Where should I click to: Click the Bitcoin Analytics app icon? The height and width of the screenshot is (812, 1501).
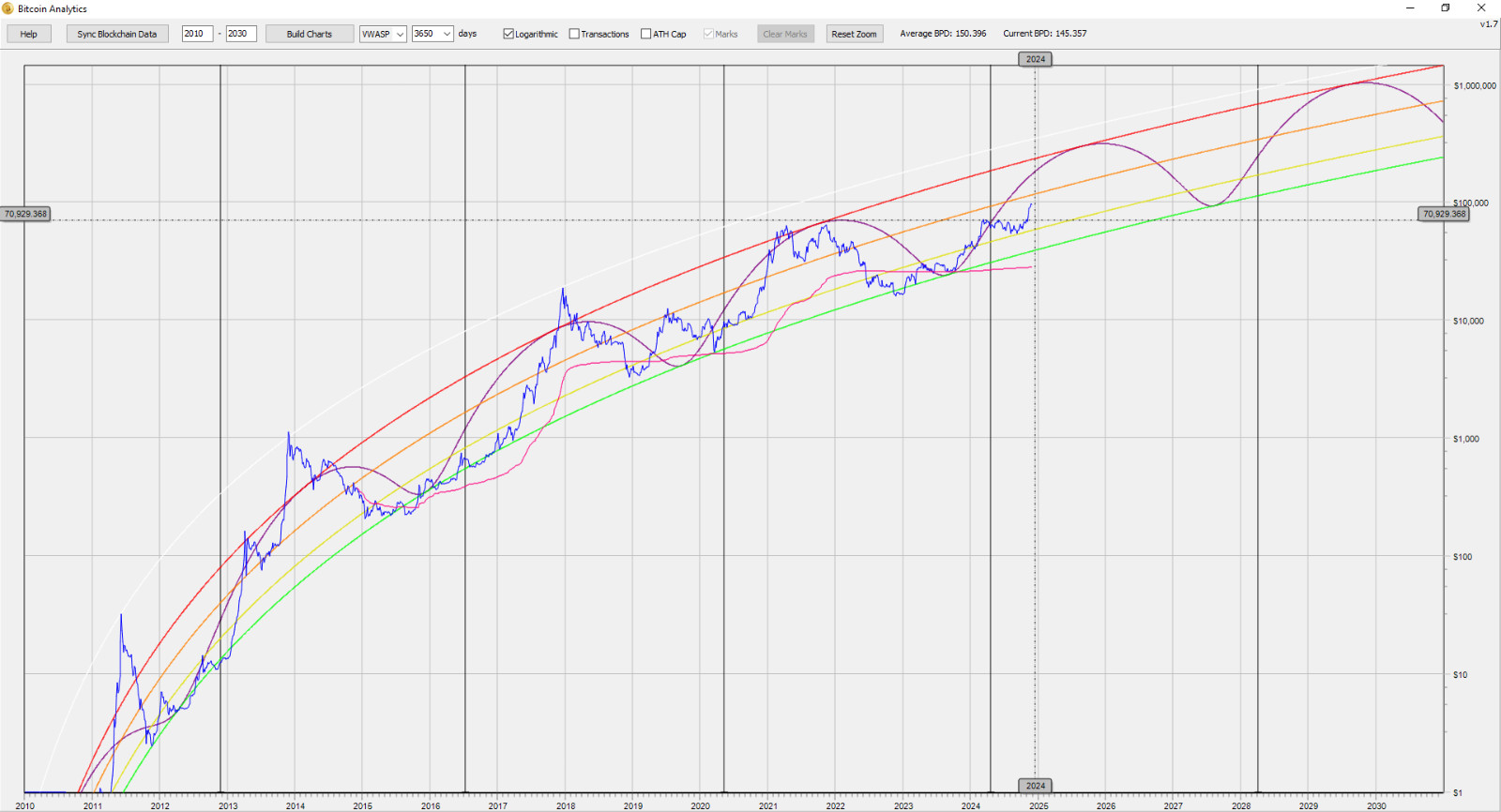tap(8, 8)
